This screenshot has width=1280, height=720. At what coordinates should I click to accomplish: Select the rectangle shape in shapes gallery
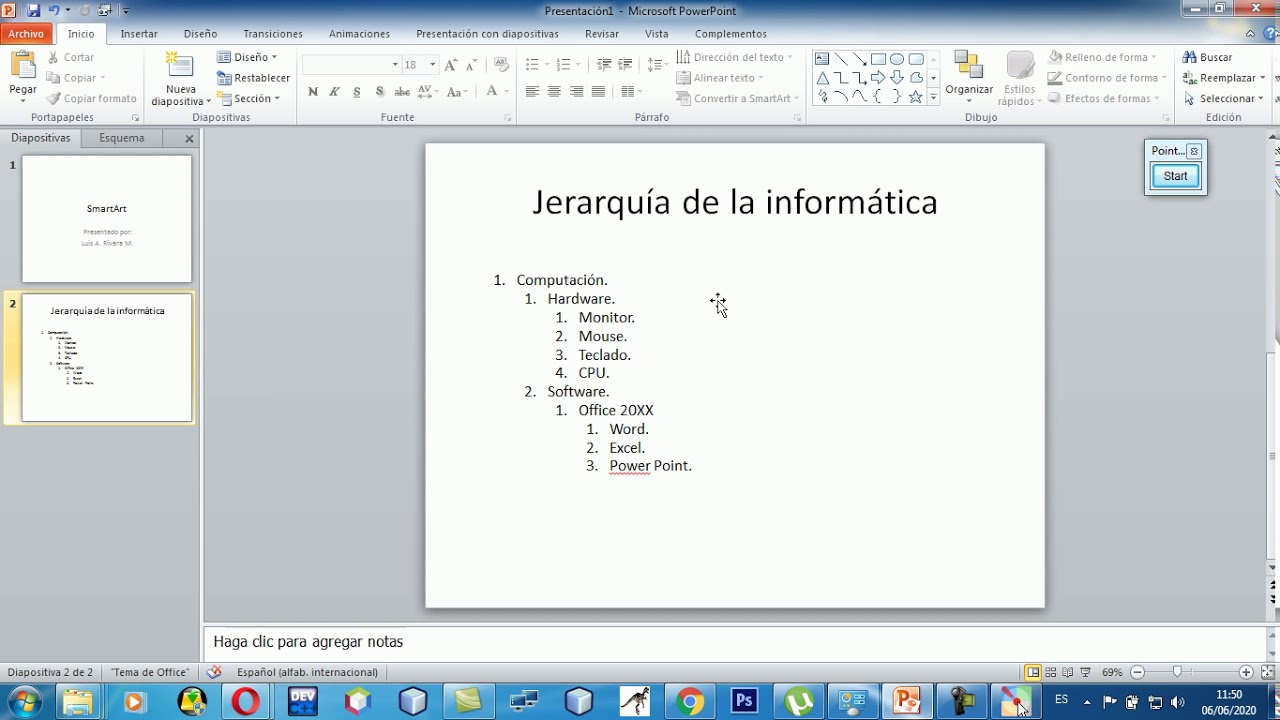[878, 59]
